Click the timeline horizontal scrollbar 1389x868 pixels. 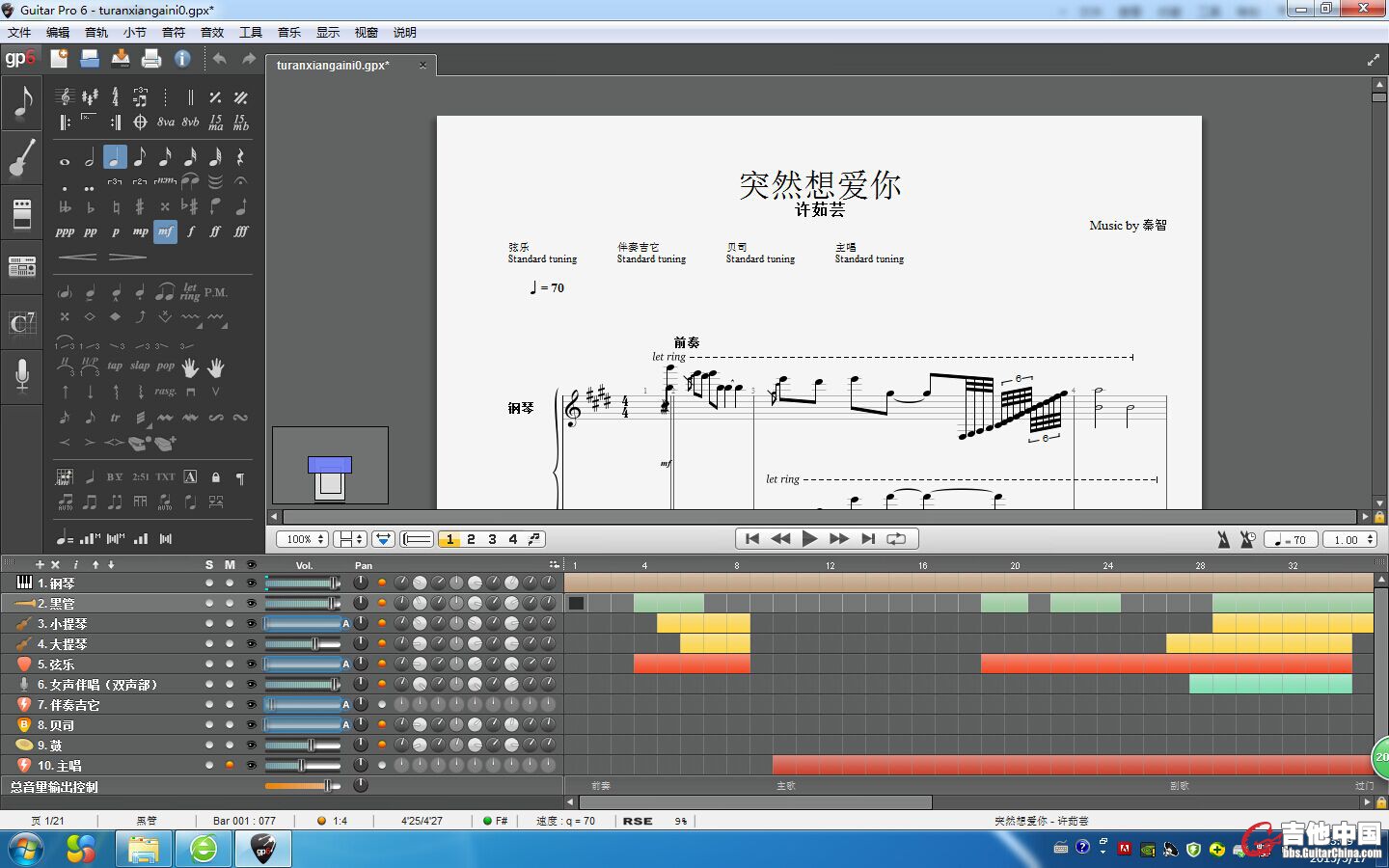pyautogui.click(x=755, y=802)
